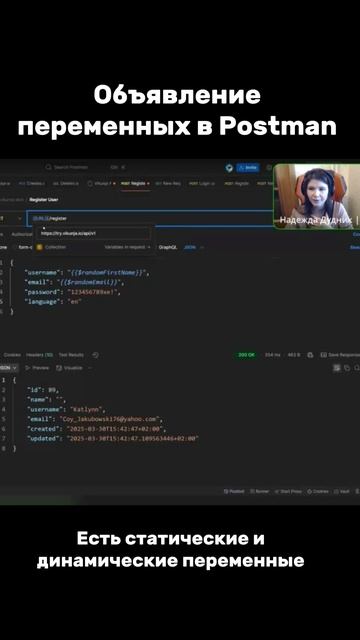Click the copy response icon
Viewport: 360px width, 640px height.
coord(347,368)
